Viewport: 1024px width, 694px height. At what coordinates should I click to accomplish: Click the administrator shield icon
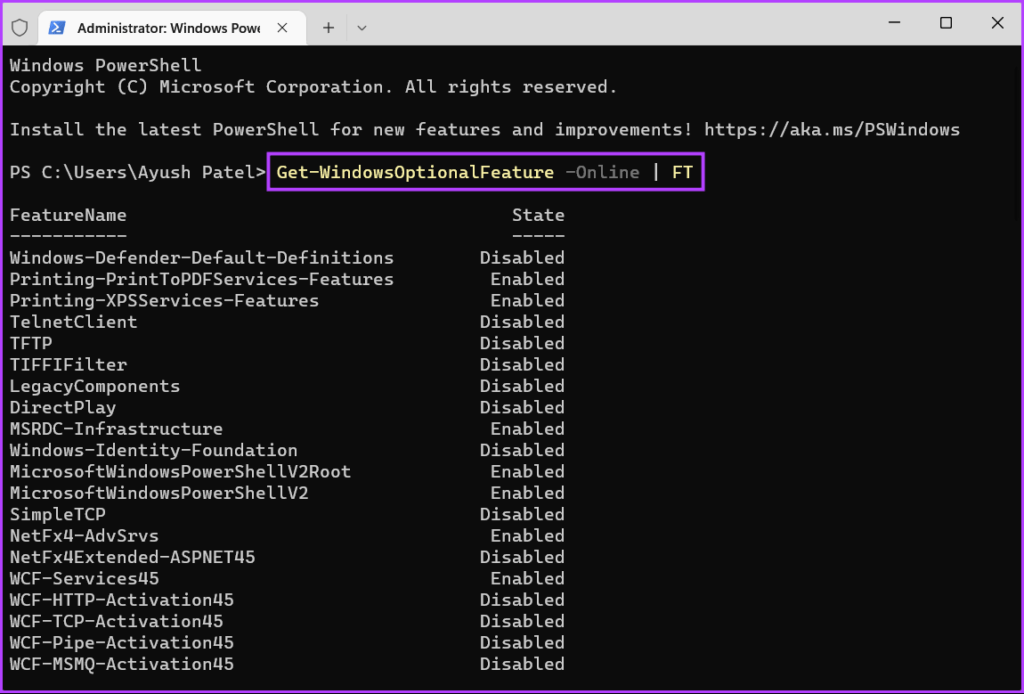click(x=20, y=28)
